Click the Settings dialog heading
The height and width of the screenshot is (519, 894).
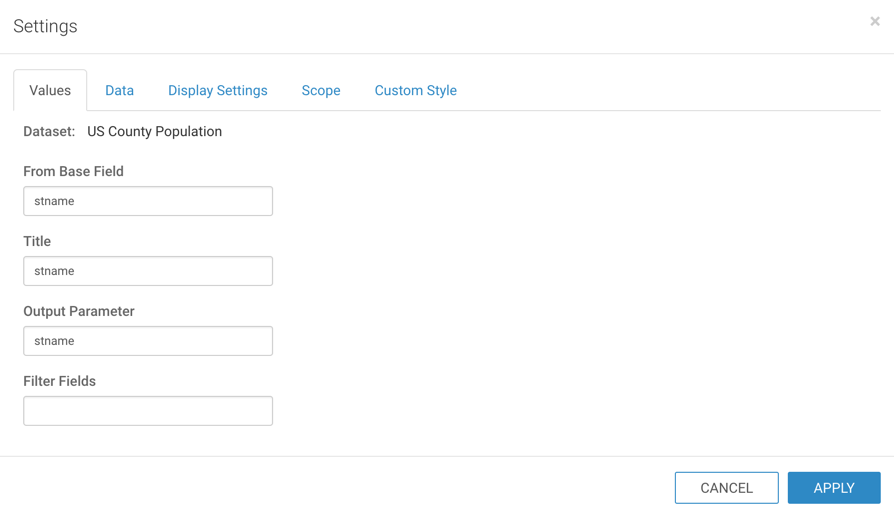point(45,26)
